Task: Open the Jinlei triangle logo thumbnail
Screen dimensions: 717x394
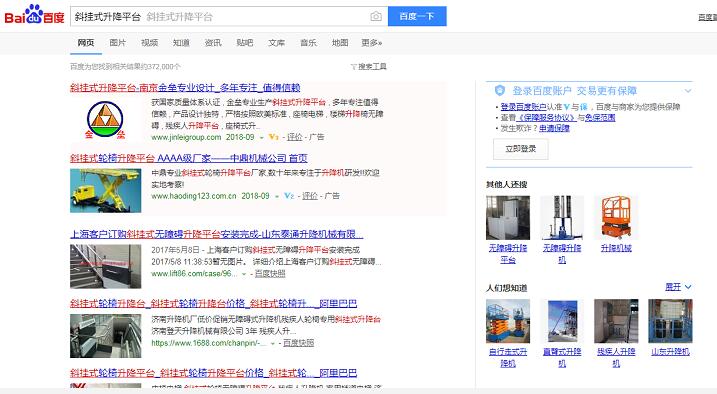Action: [105, 119]
